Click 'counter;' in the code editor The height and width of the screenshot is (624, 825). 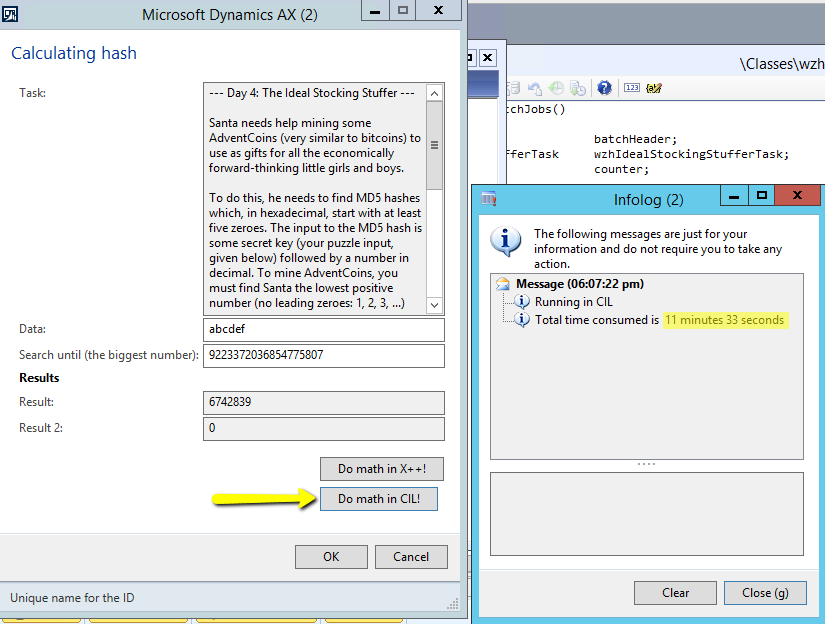[621, 169]
